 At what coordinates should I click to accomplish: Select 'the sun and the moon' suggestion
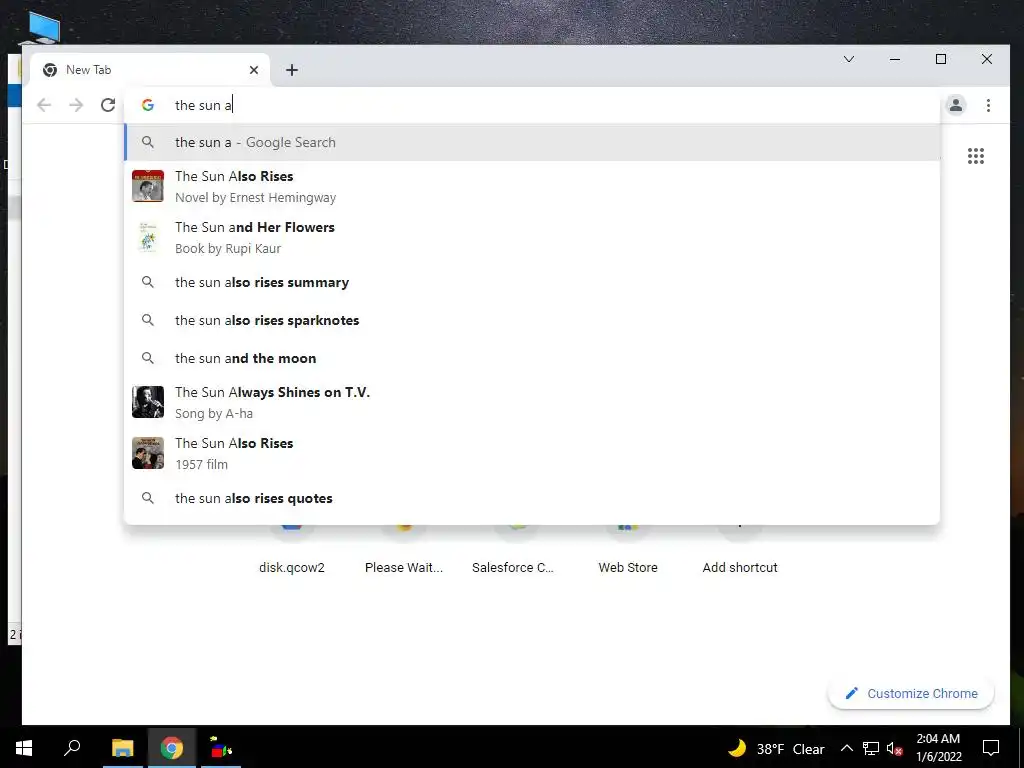click(x=532, y=359)
